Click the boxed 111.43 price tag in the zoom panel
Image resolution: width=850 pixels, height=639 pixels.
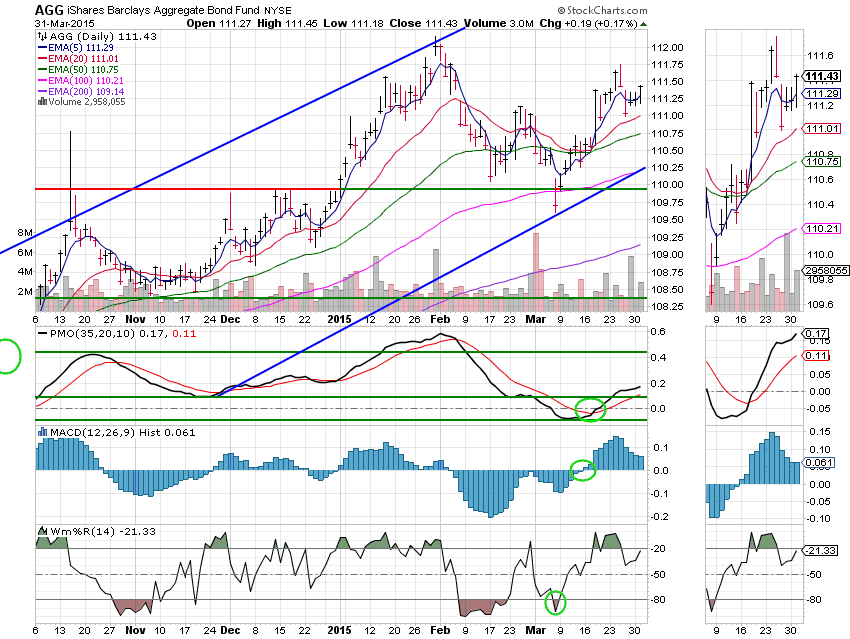point(822,76)
